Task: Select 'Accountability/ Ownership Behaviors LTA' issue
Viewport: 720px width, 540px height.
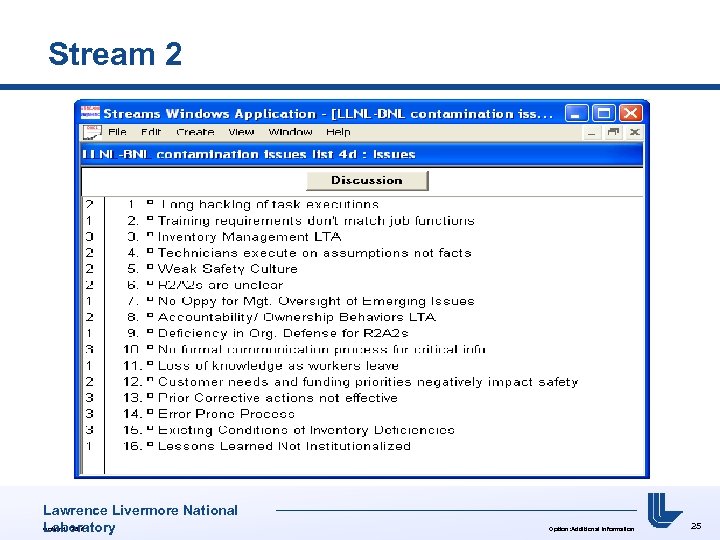Action: pyautogui.click(x=297, y=317)
